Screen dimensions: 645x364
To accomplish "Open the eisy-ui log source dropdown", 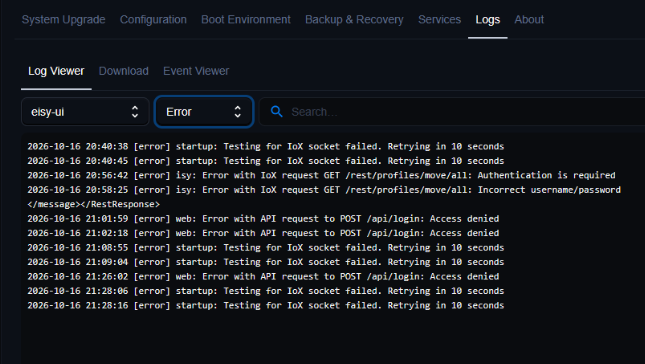I will [x=85, y=111].
